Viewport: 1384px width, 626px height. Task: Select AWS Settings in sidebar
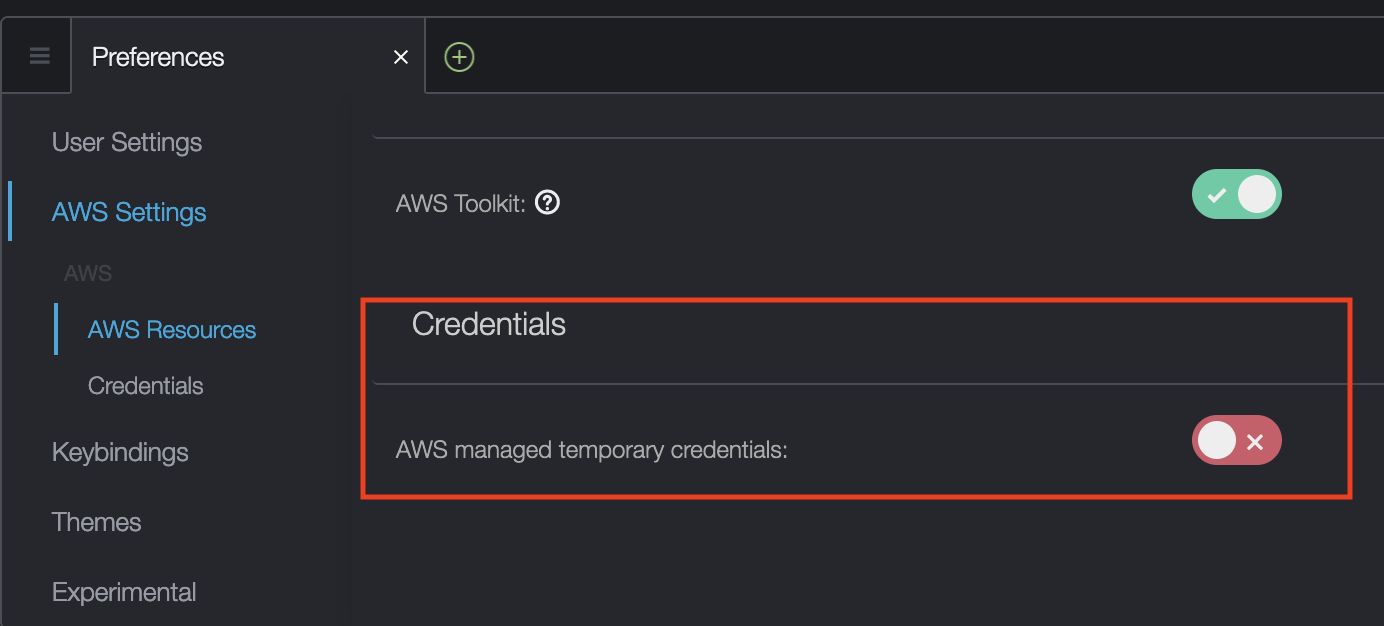pos(129,212)
